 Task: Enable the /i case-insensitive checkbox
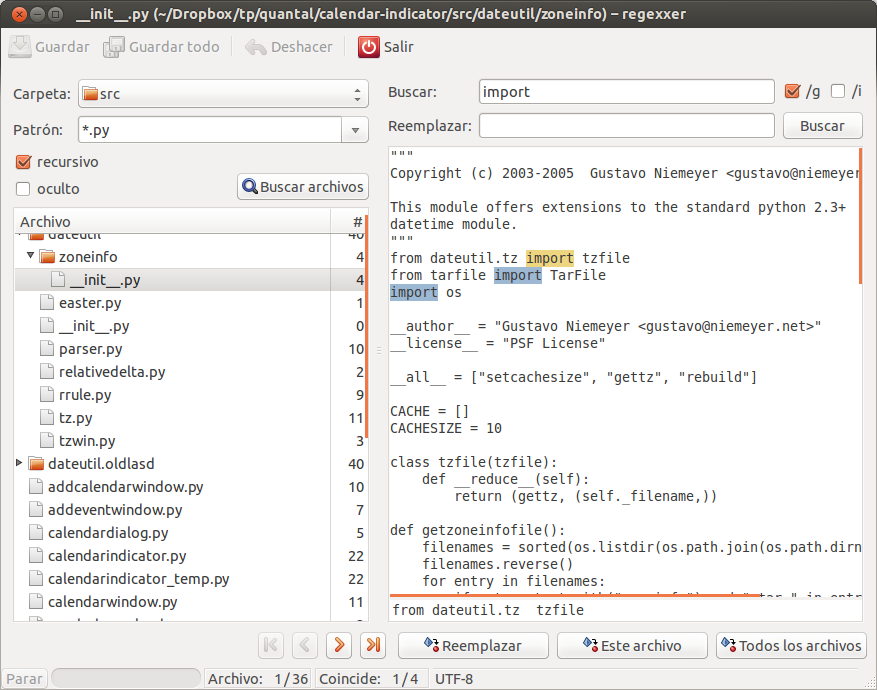point(838,91)
